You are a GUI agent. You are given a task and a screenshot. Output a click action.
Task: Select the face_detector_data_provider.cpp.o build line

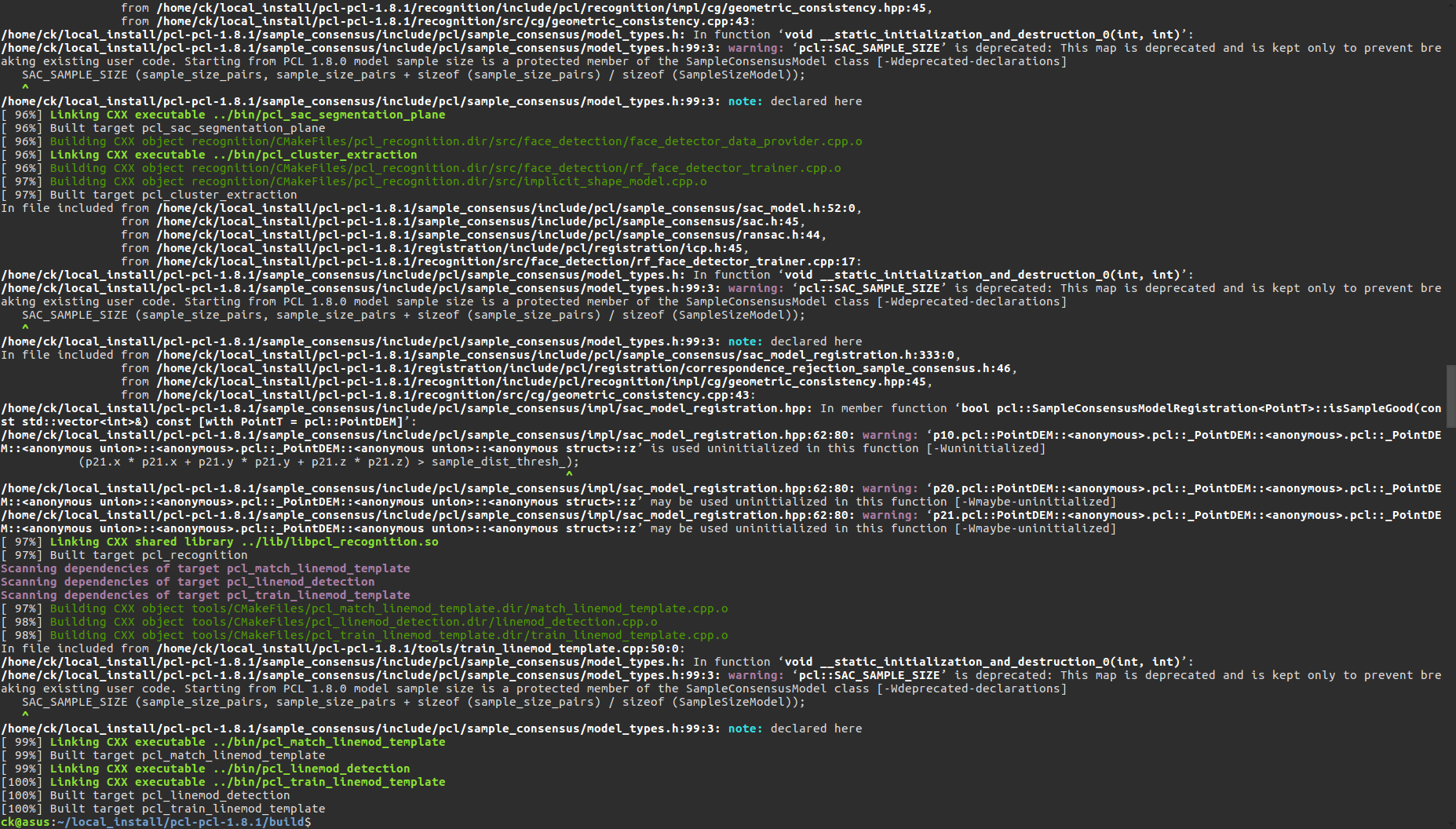point(455,141)
